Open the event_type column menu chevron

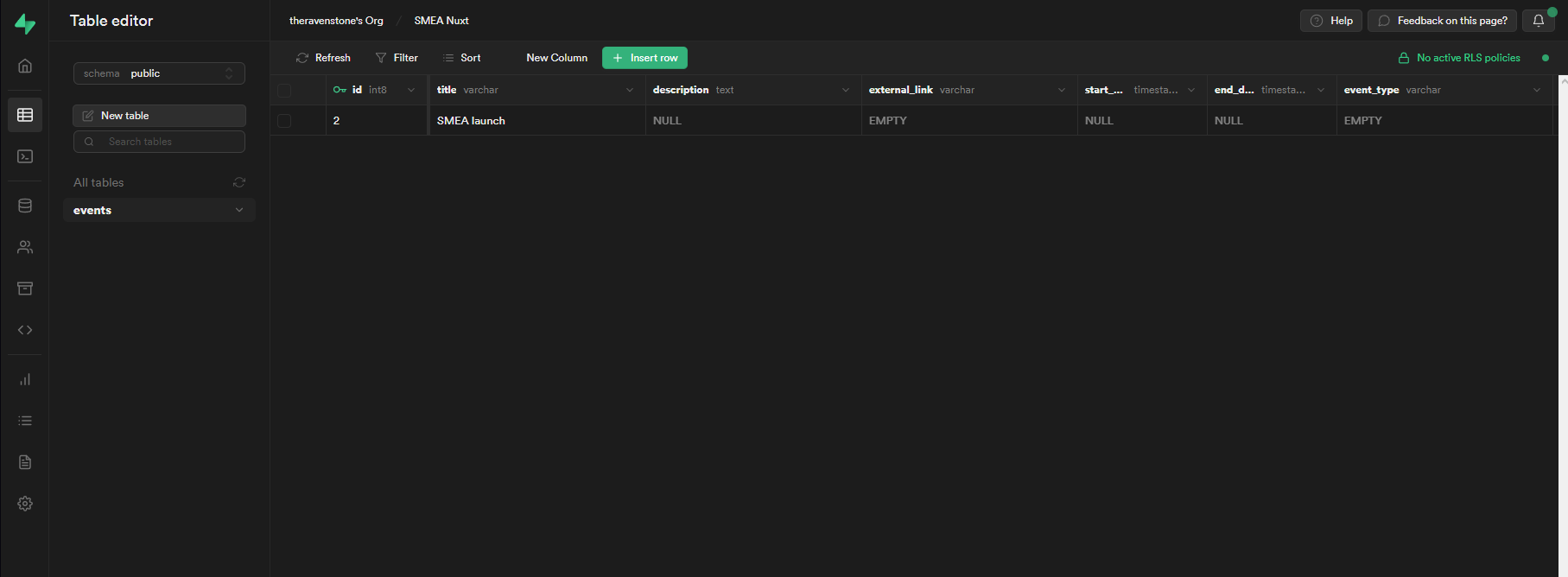pos(1537,90)
